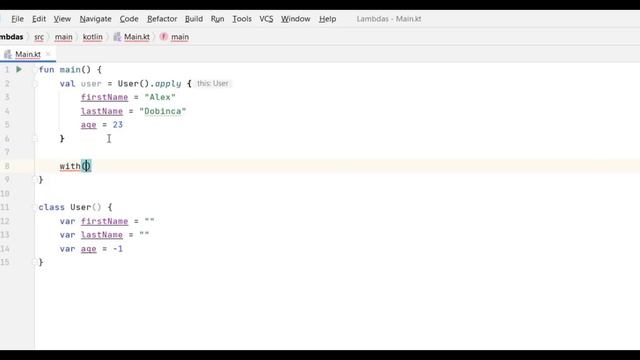Viewport: 640px width, 360px height.
Task: Click line number 11 in gutter
Action: [5, 207]
